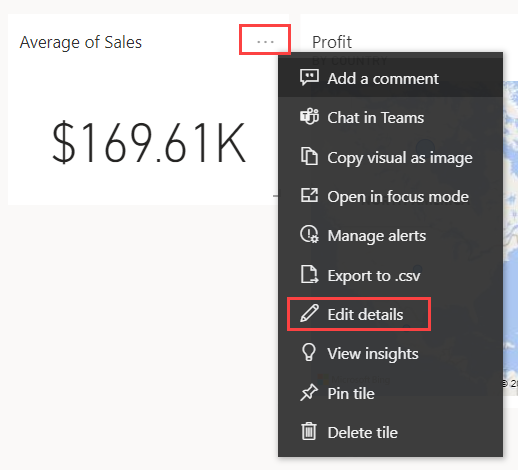Click the $169.61K card value
Image resolution: width=518 pixels, height=470 pixels.
[149, 143]
